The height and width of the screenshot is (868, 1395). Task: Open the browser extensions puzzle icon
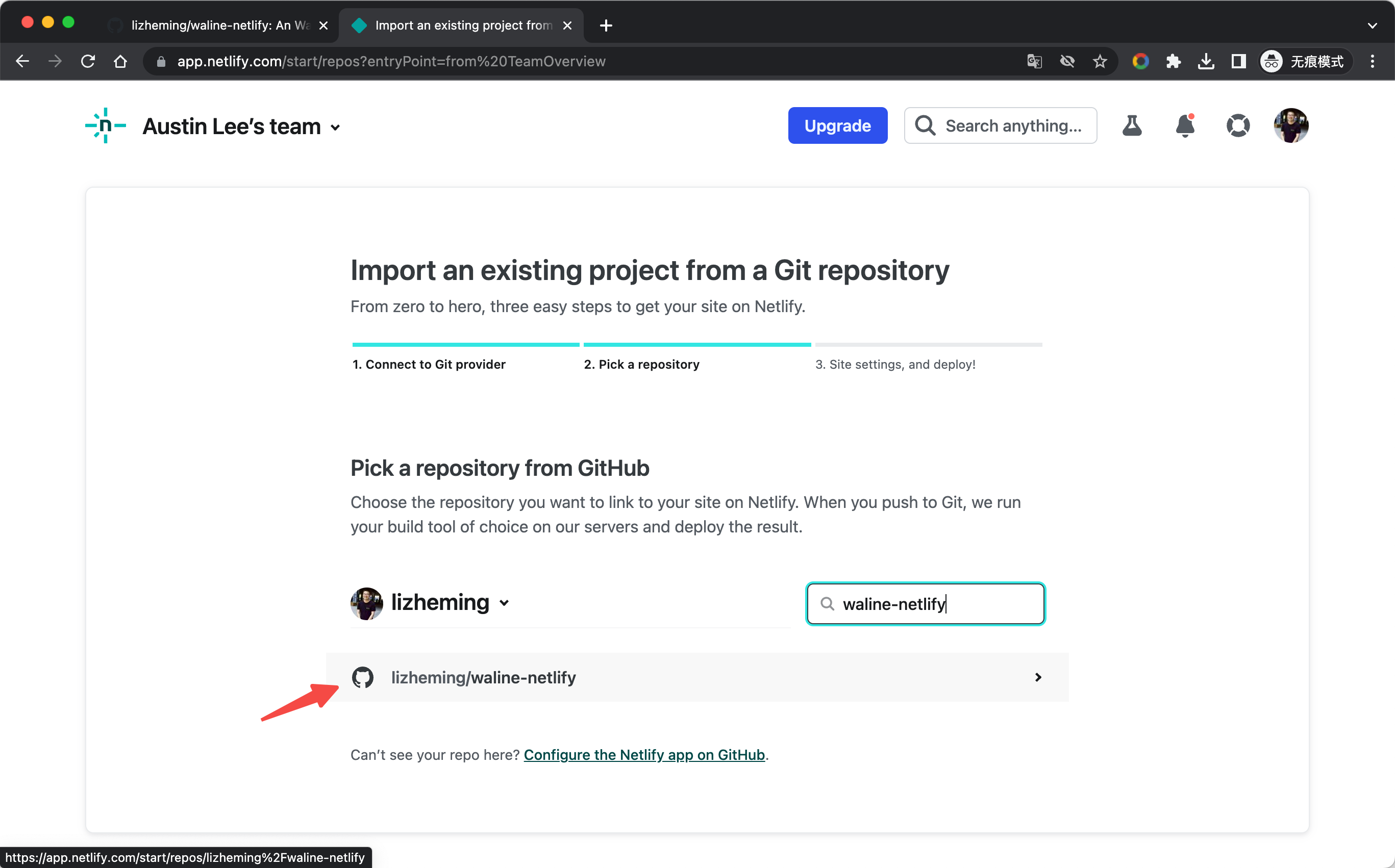pyautogui.click(x=1174, y=61)
